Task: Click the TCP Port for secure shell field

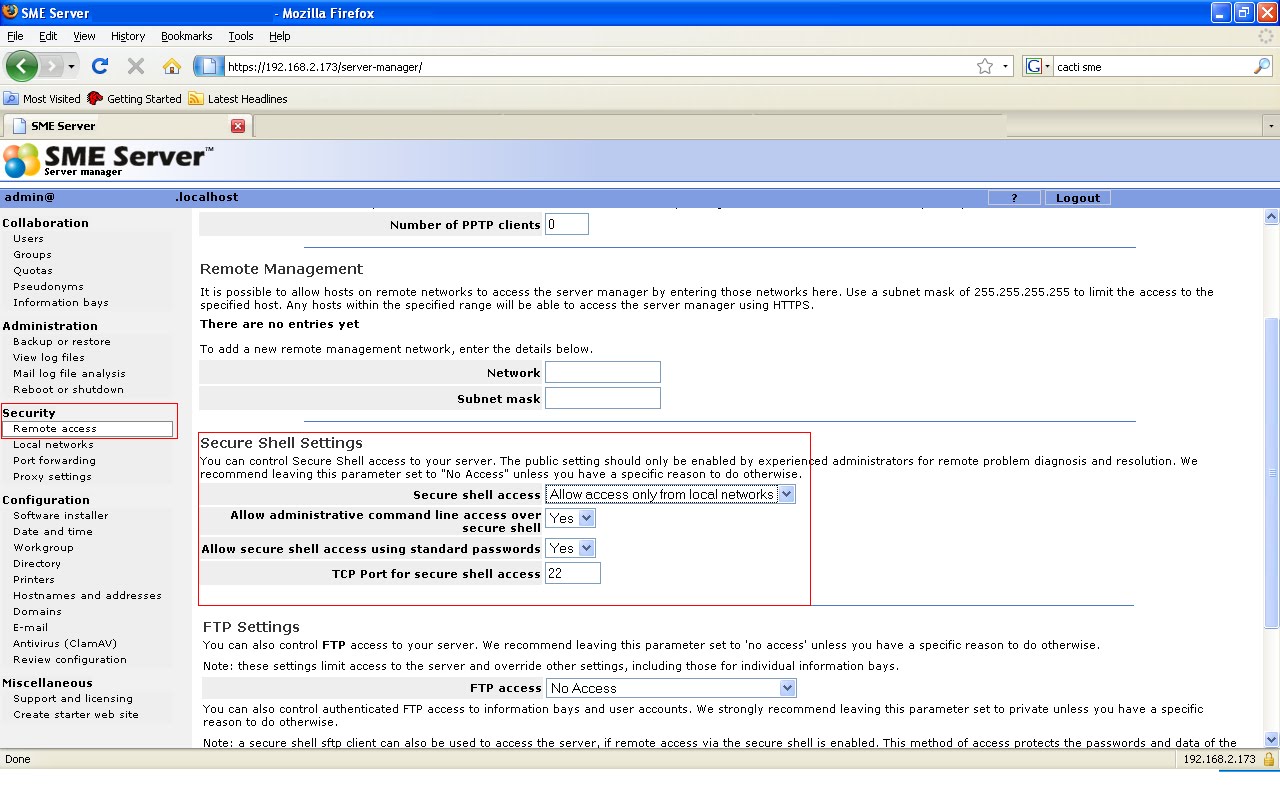Action: pos(573,573)
